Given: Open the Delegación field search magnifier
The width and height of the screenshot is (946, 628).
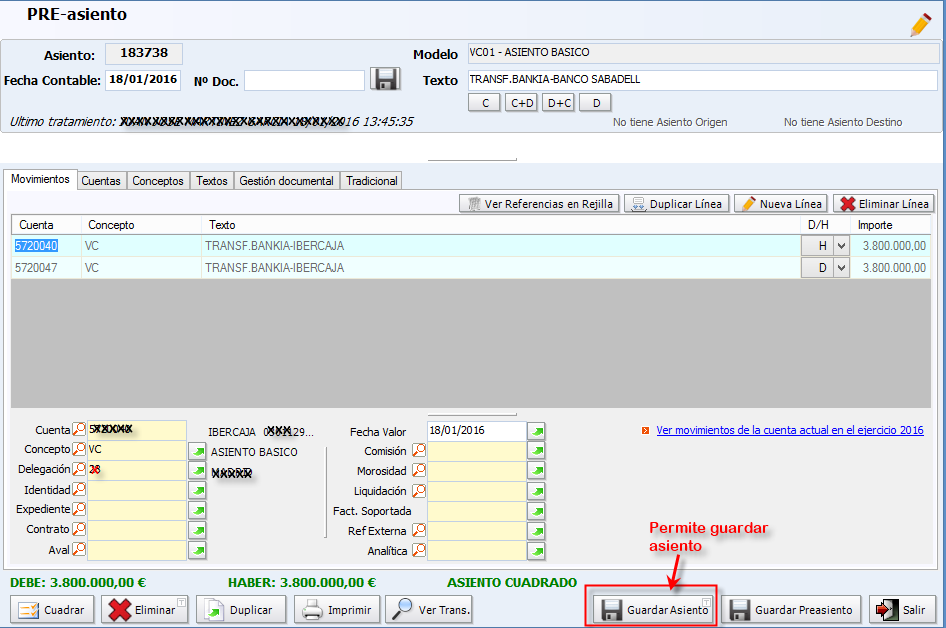Looking at the screenshot, I should 79,469.
